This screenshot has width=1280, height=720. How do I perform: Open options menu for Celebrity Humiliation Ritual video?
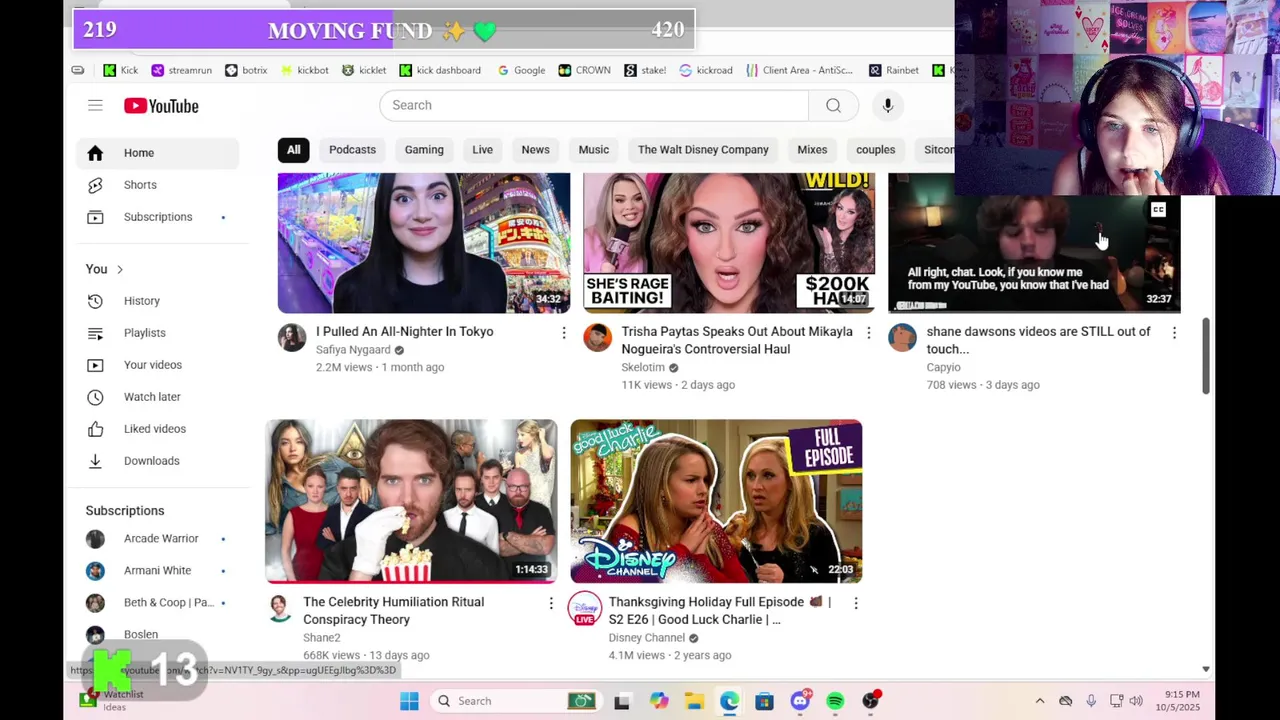(551, 603)
